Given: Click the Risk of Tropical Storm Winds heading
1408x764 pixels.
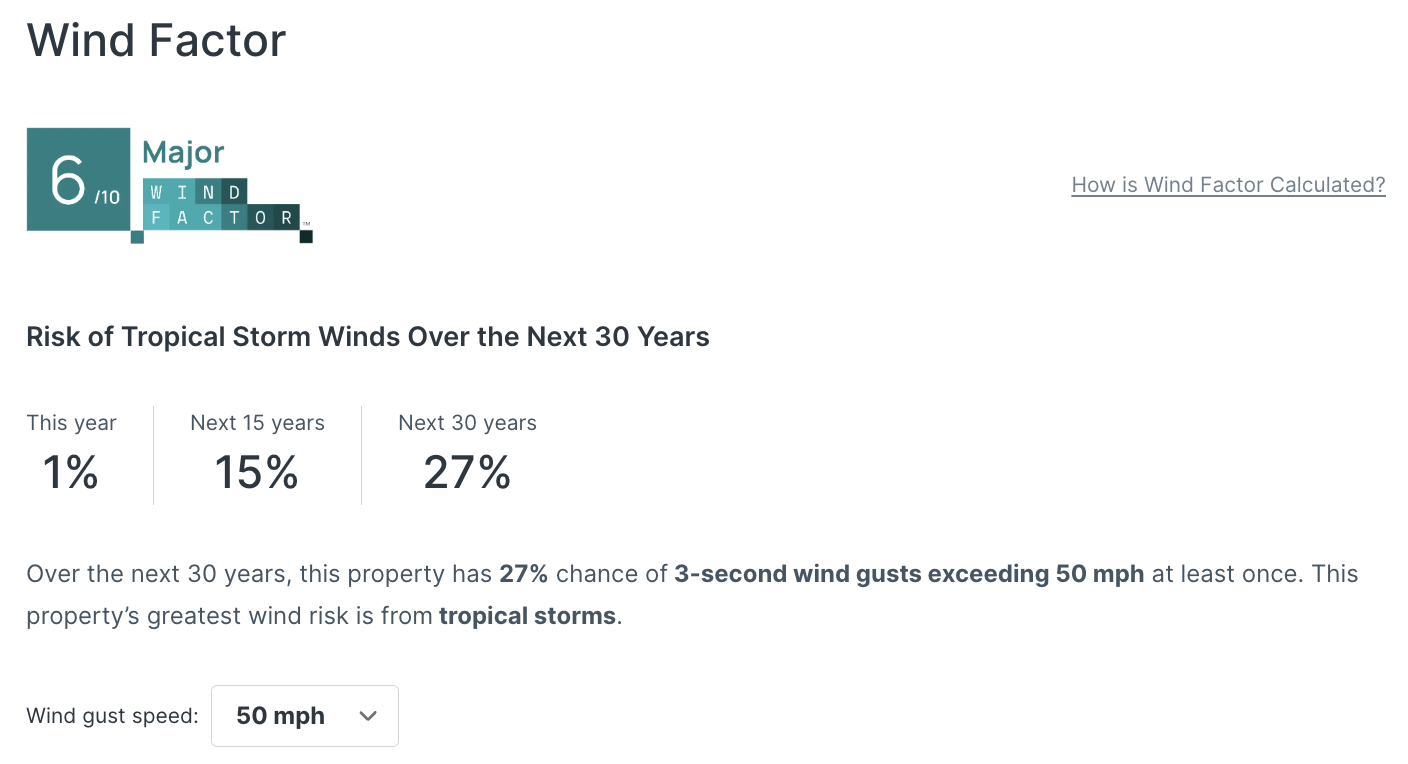Looking at the screenshot, I should (368, 336).
